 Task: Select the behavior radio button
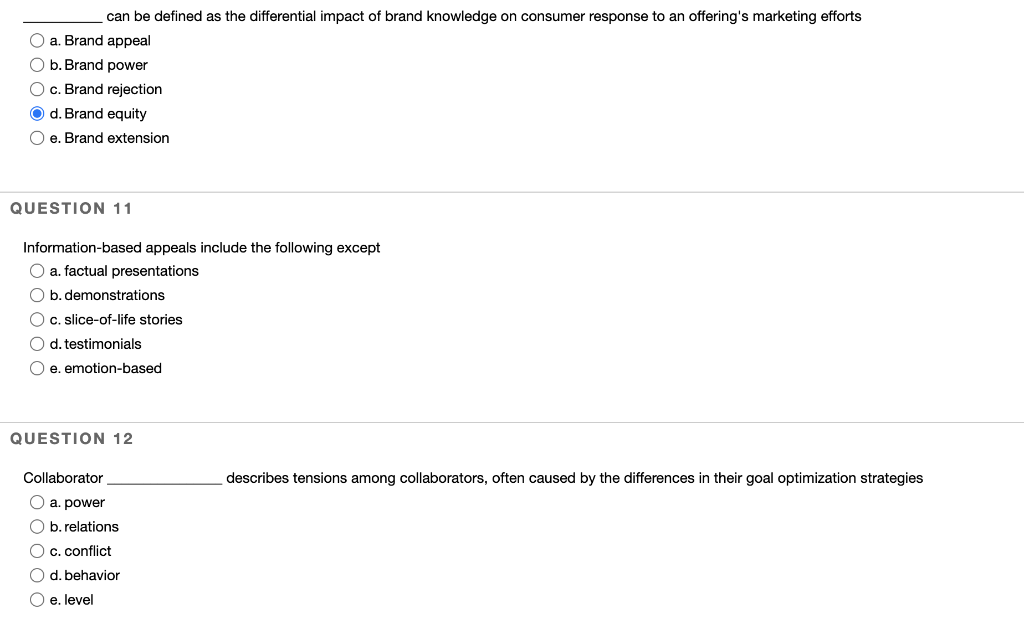pyautogui.click(x=37, y=575)
